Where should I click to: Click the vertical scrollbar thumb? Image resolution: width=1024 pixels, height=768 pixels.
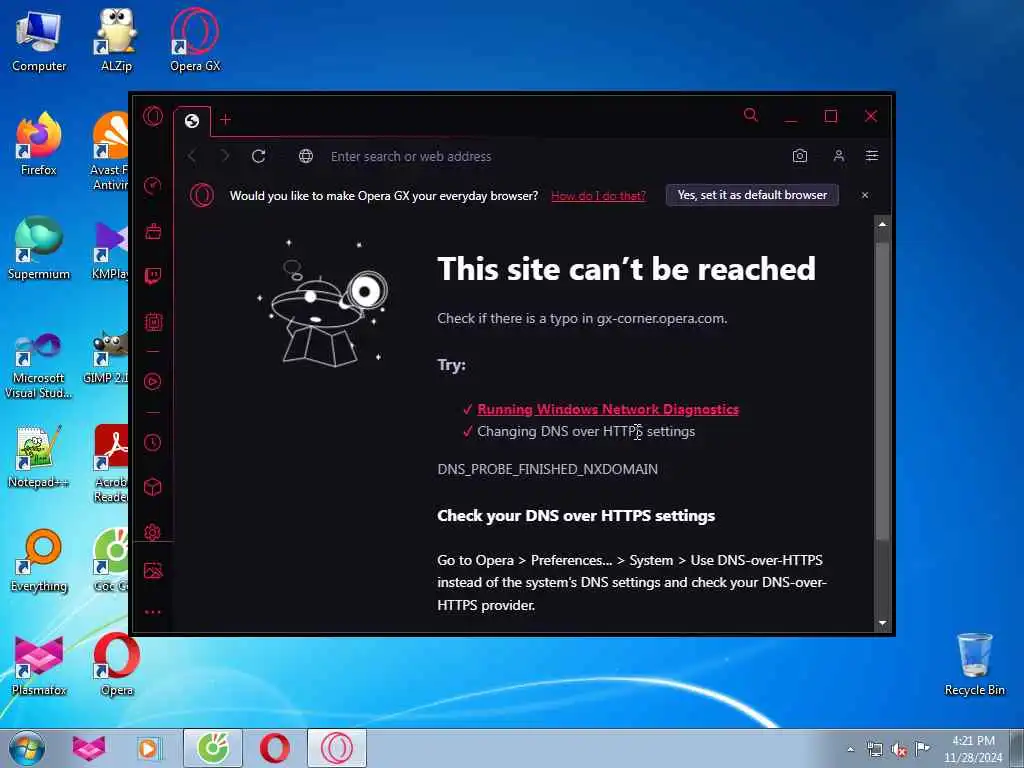pyautogui.click(x=883, y=390)
